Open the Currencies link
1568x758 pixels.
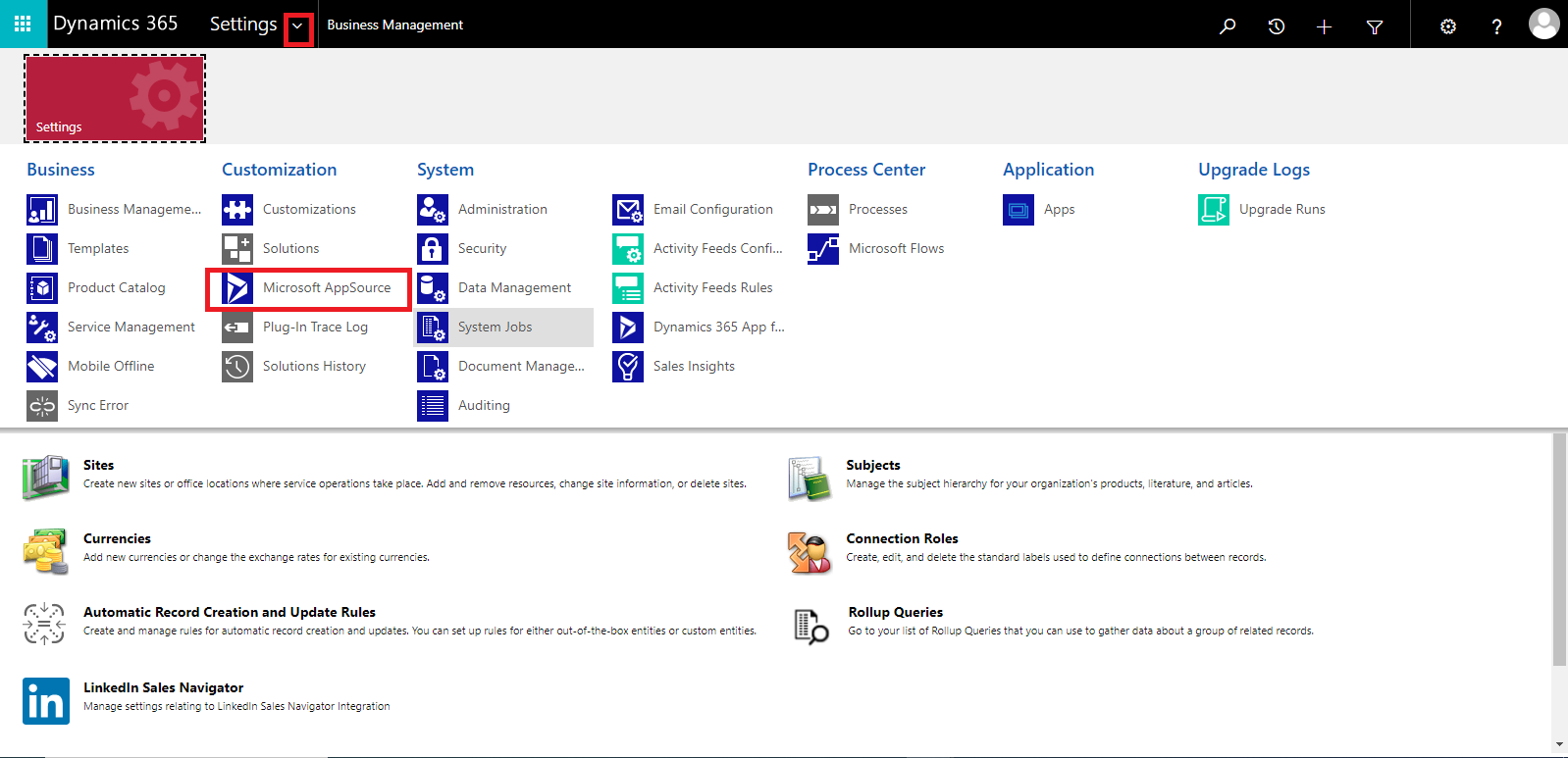117,538
